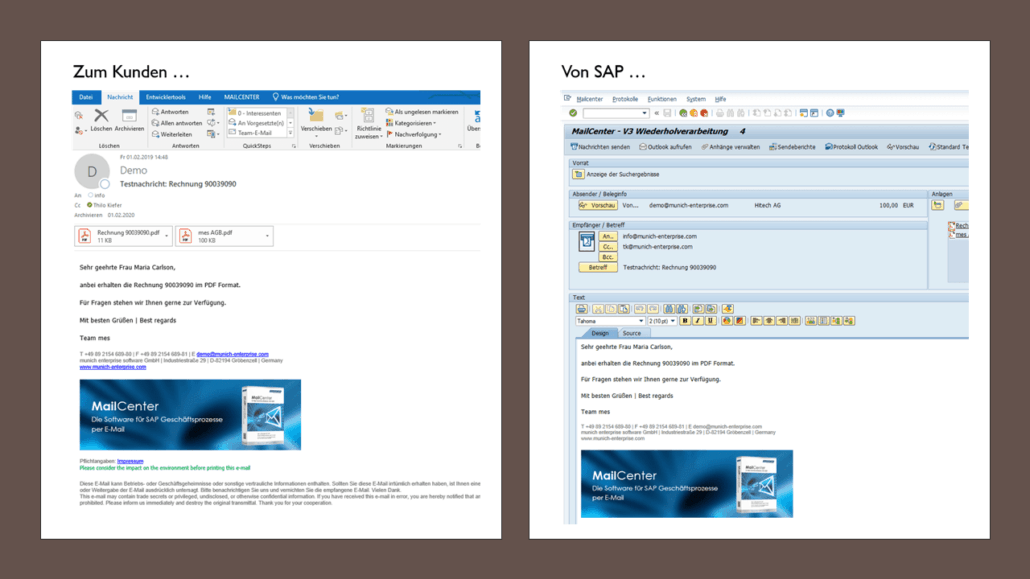Click the Verschieben folder icon

click(316, 116)
